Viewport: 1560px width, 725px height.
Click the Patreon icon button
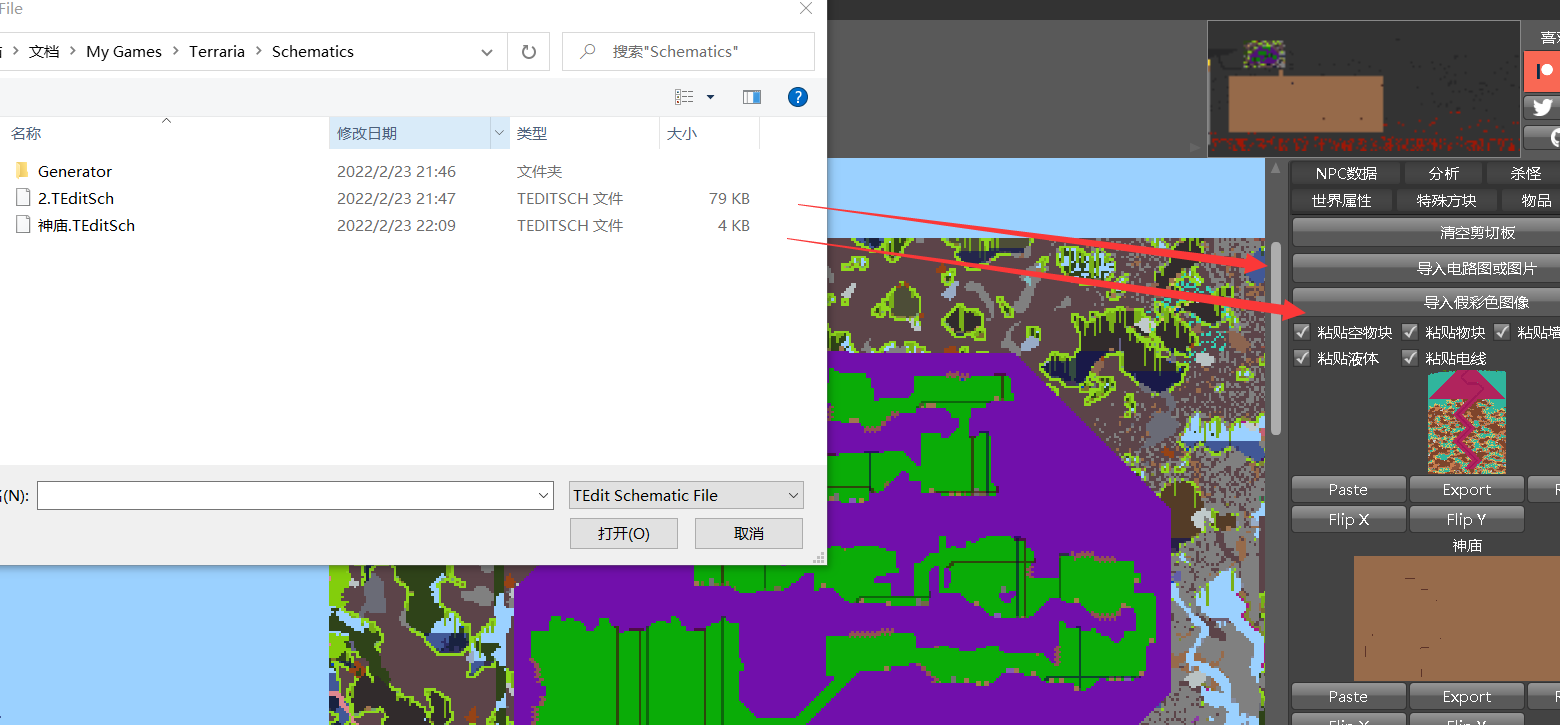click(1543, 72)
